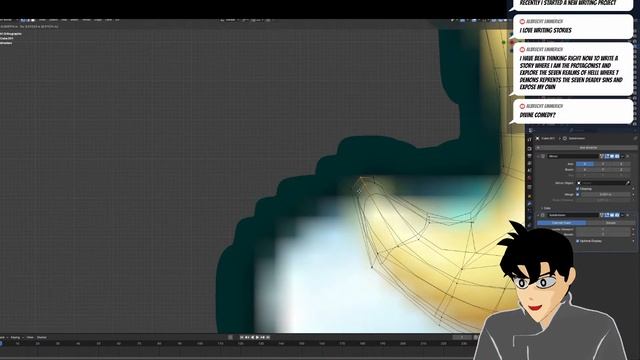This screenshot has width=640, height=360.
Task: Click the Add Modifier button
Action: coord(587,148)
